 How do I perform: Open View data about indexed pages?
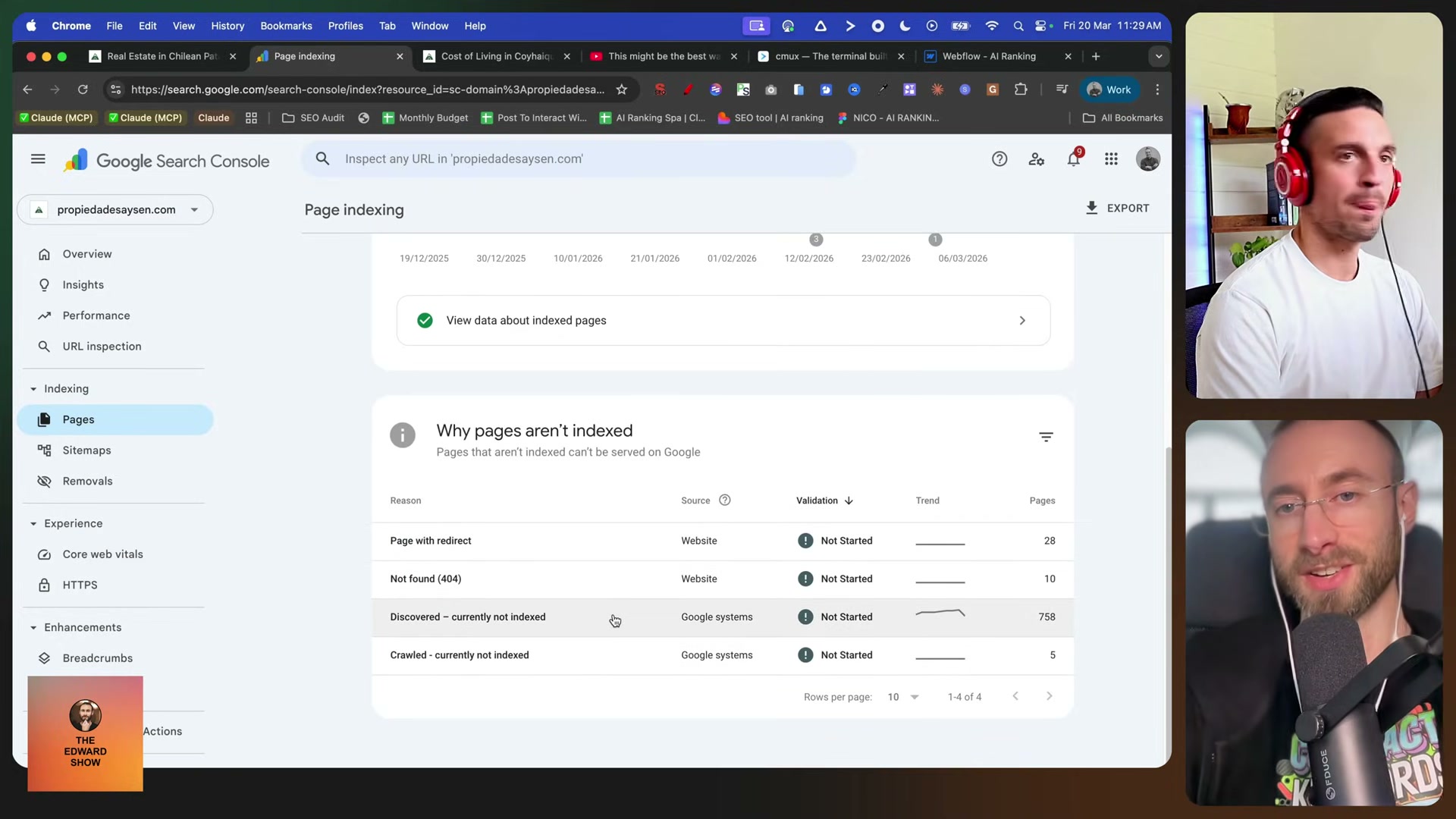[723, 321]
